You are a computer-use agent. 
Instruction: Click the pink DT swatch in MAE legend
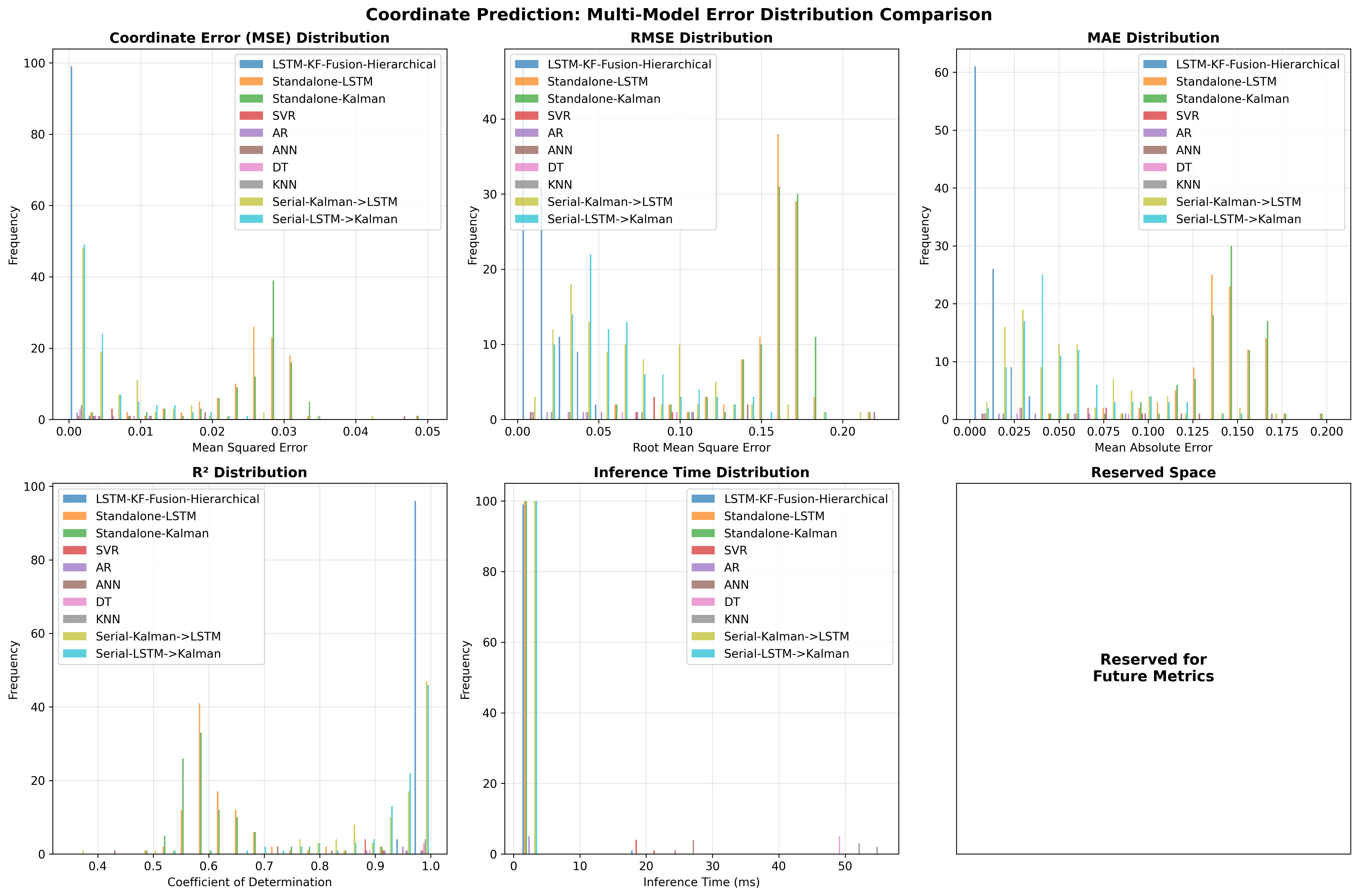[1155, 167]
